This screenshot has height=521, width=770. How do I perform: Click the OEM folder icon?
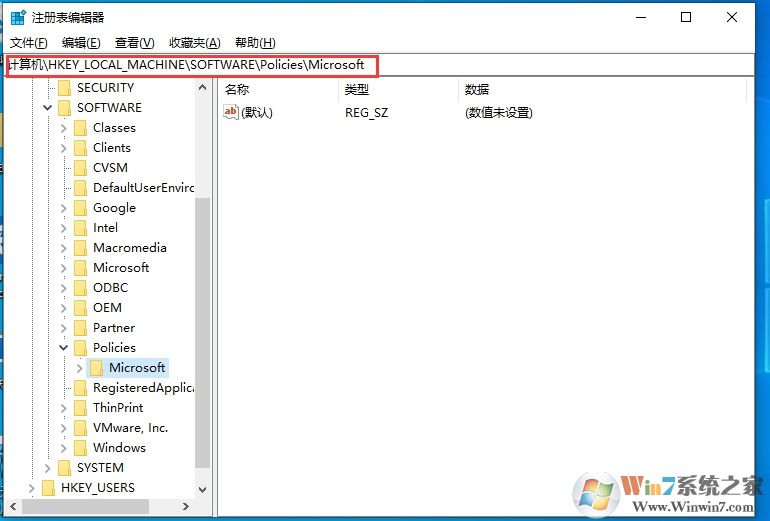(x=80, y=308)
